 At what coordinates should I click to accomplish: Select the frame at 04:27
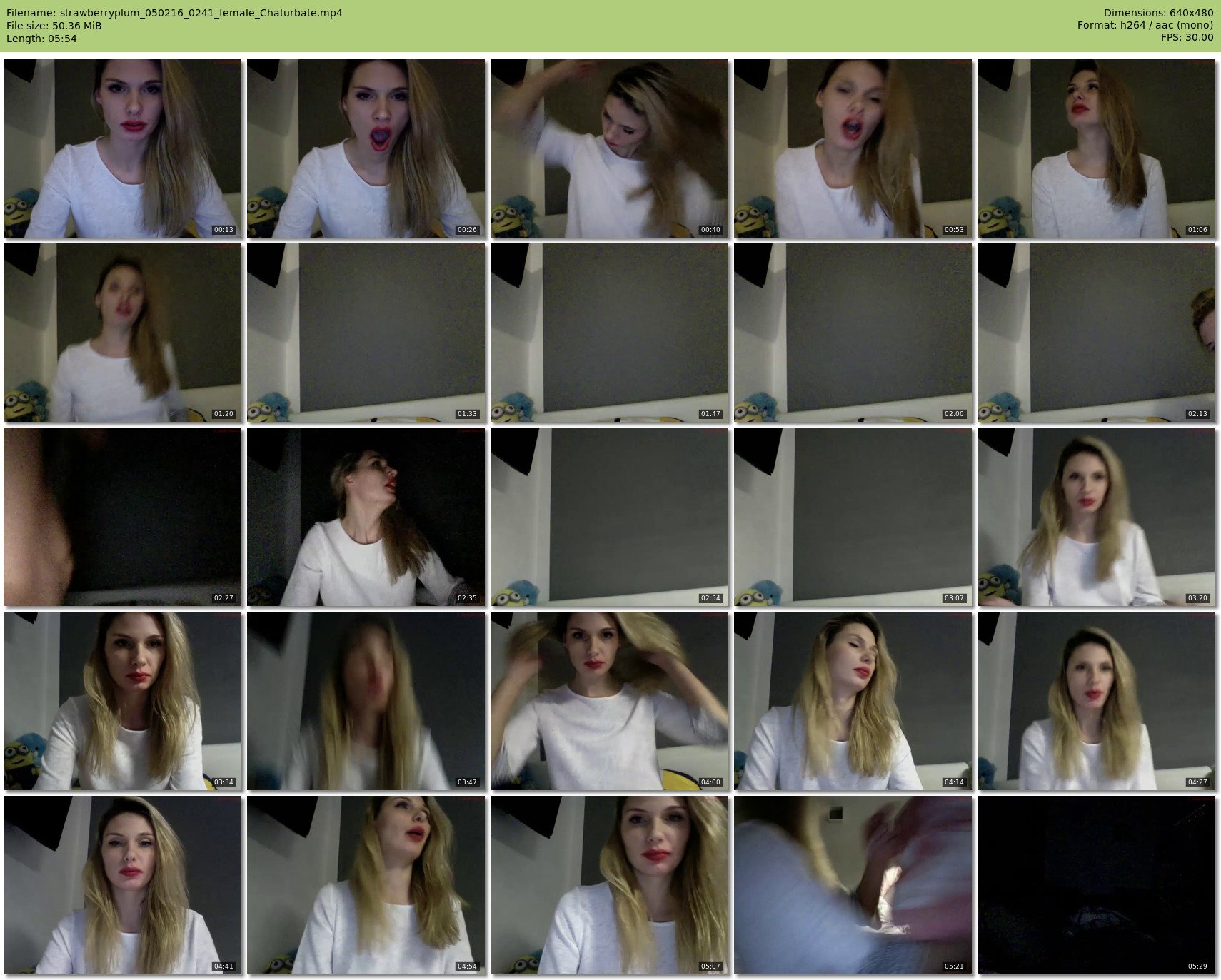point(1097,701)
